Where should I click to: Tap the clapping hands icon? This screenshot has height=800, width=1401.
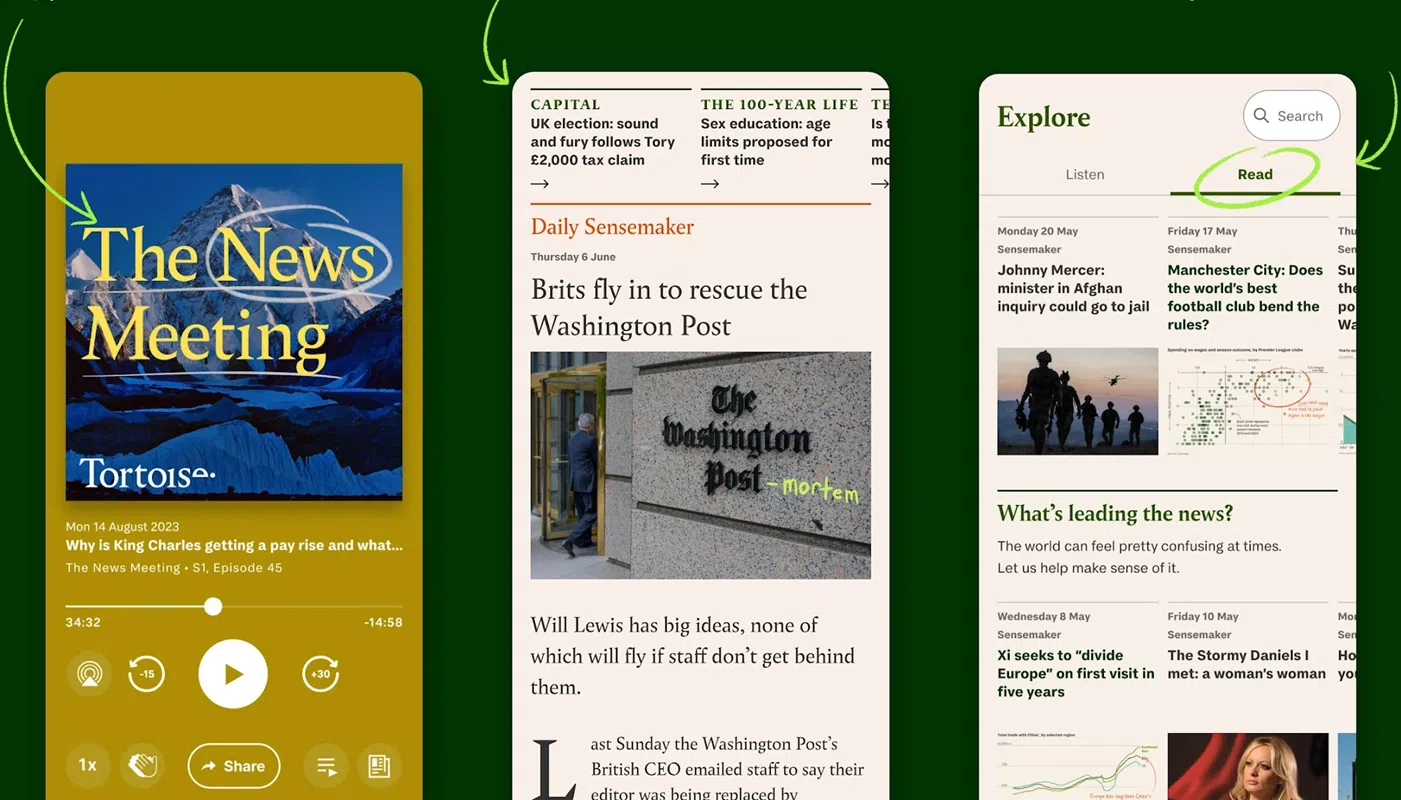[143, 766]
